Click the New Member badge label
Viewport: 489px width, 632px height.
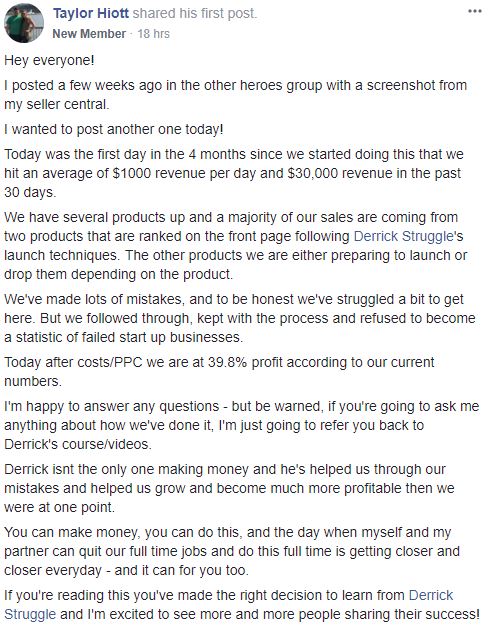89,33
